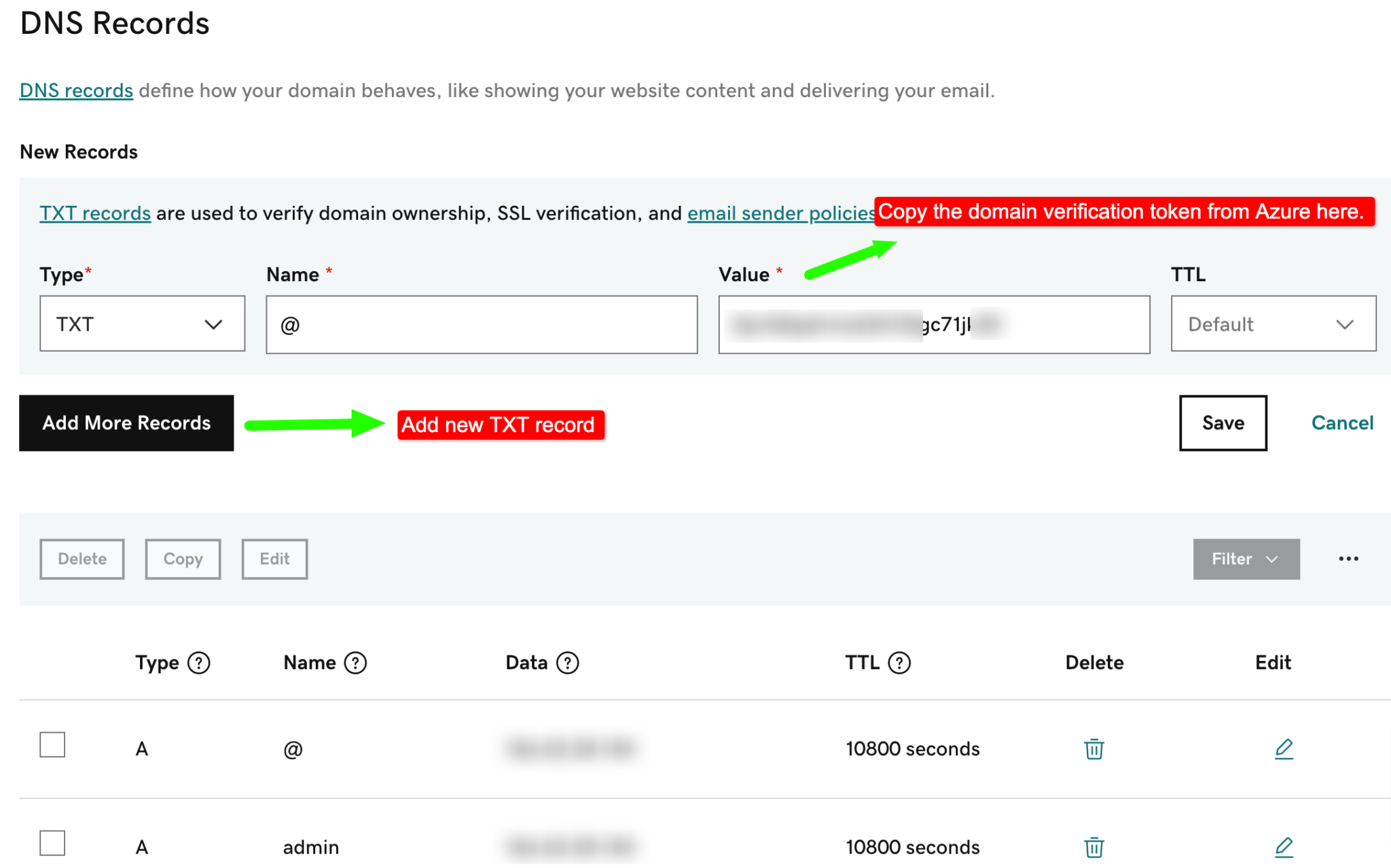Open the record Type dropdown showing TXT

point(142,324)
